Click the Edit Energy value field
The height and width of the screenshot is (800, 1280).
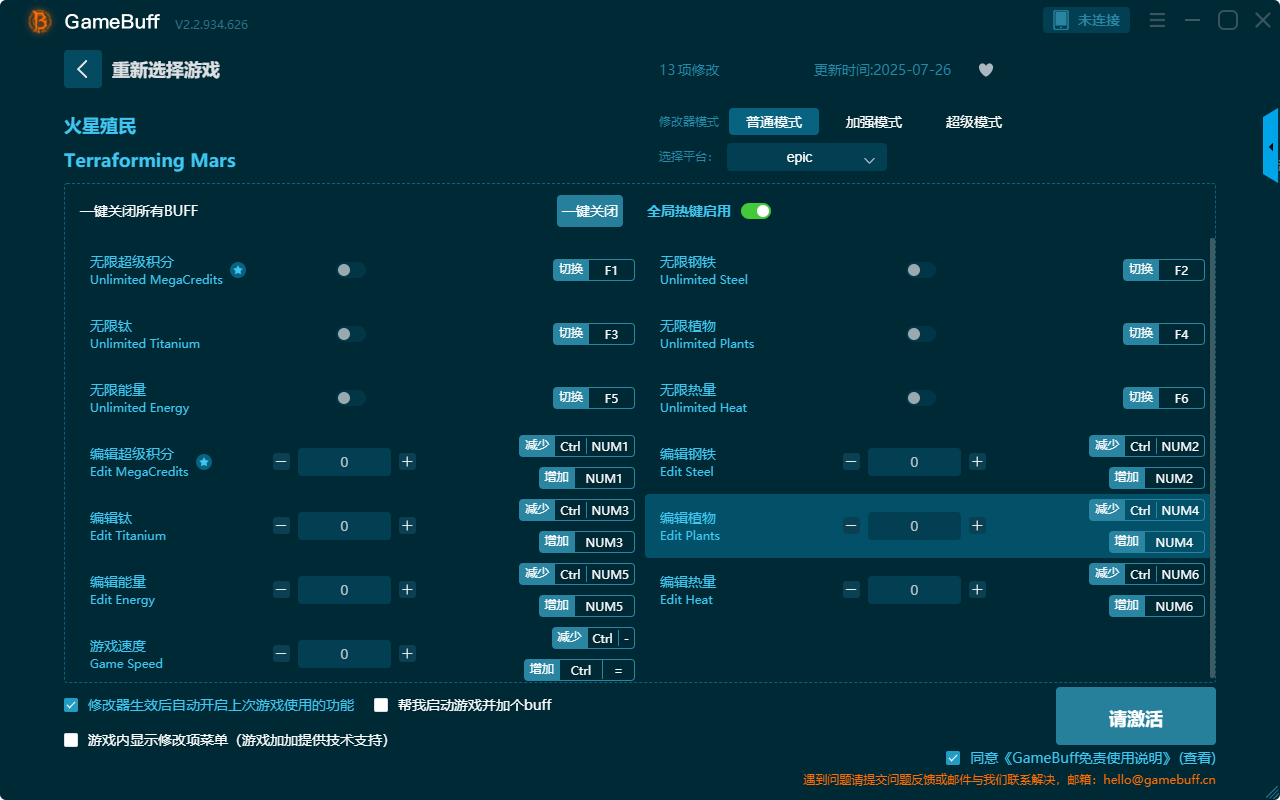(344, 590)
